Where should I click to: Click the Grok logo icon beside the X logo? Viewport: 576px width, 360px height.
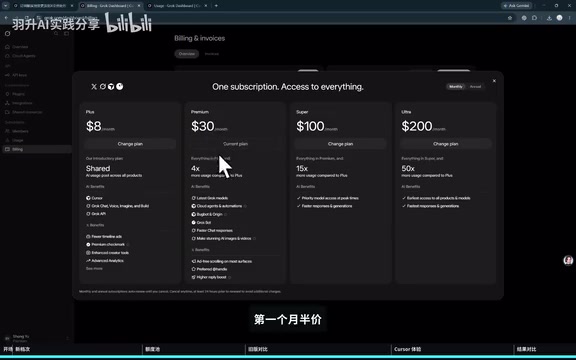[x=102, y=86]
